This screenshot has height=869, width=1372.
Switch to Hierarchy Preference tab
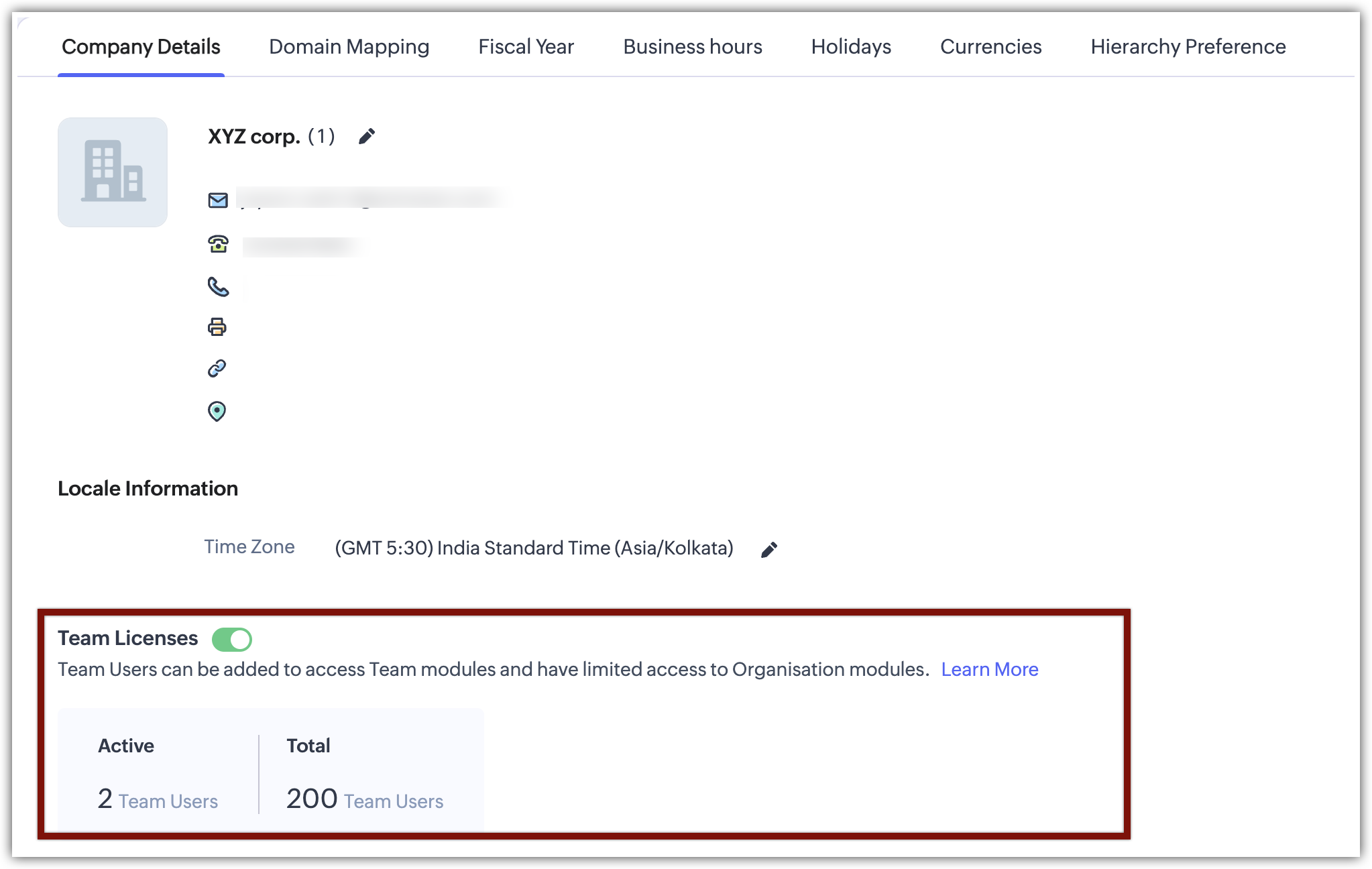(x=1188, y=47)
